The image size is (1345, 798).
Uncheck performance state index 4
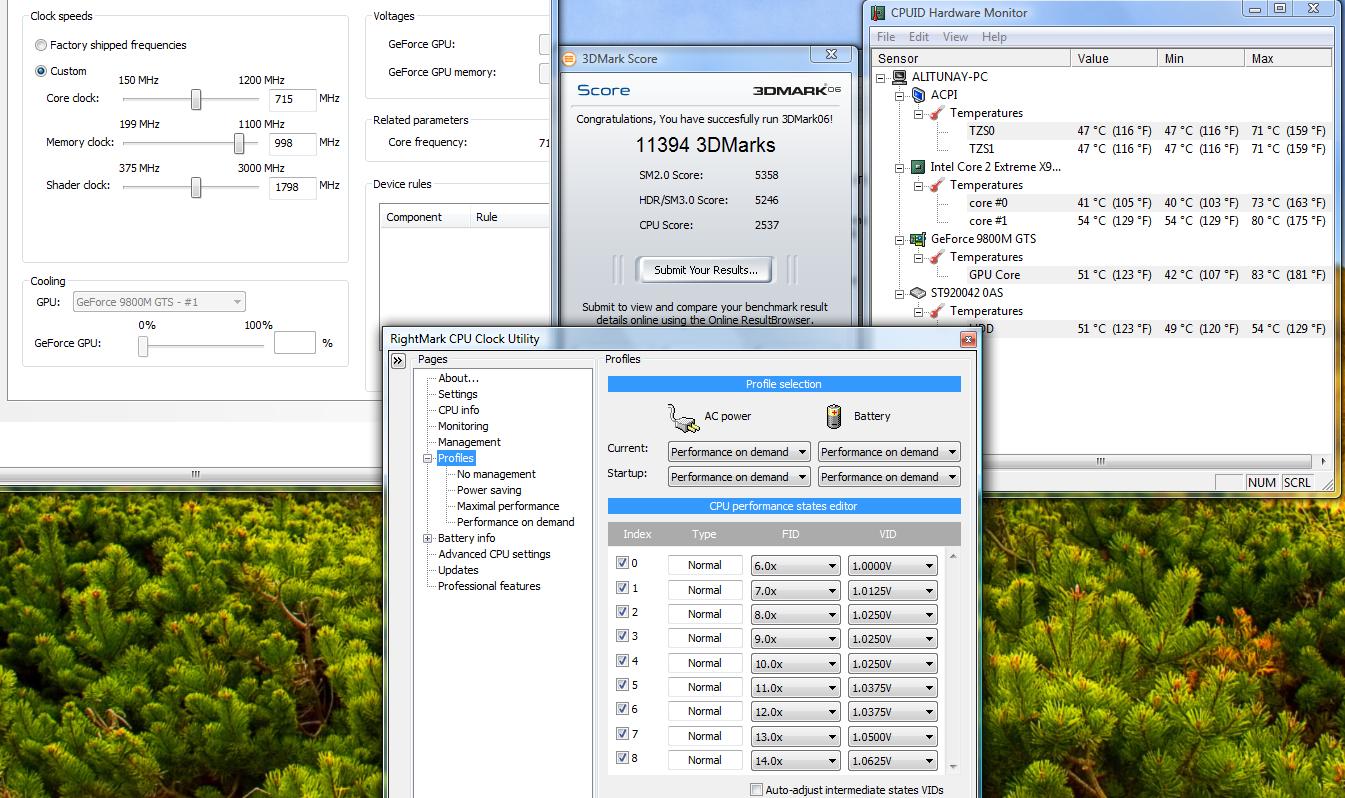pos(623,661)
